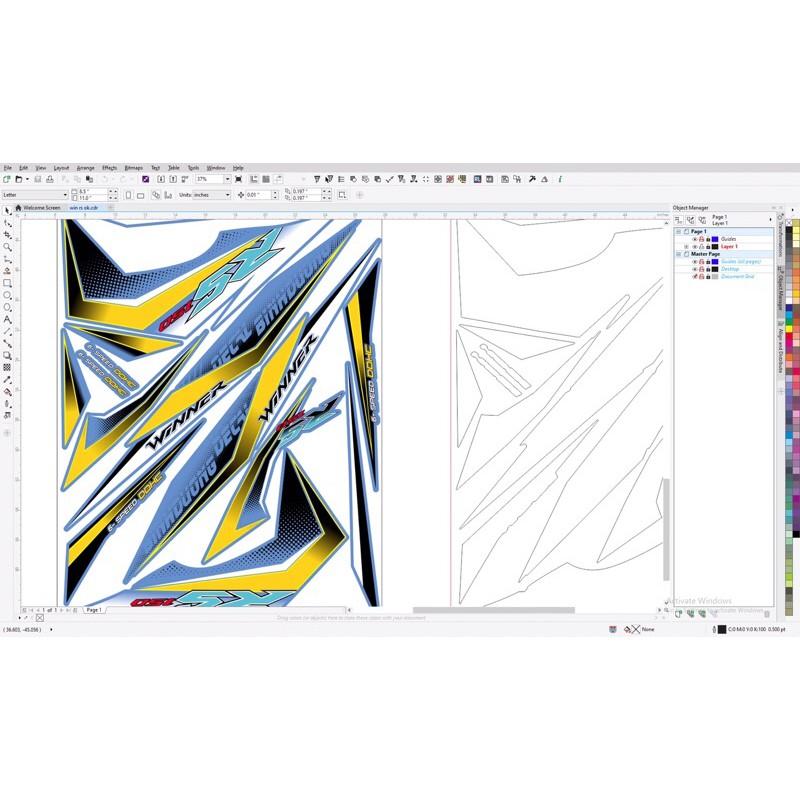Select the Master Page entry in Object Manager
The image size is (800, 800).
tap(708, 254)
